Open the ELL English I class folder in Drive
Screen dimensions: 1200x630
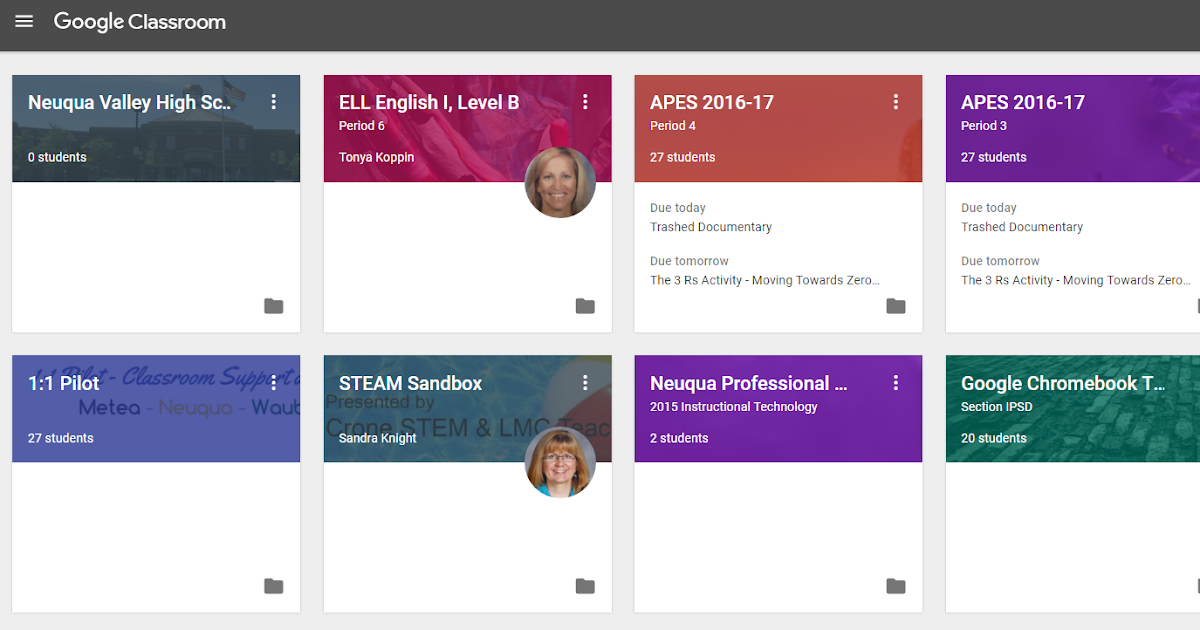(585, 306)
